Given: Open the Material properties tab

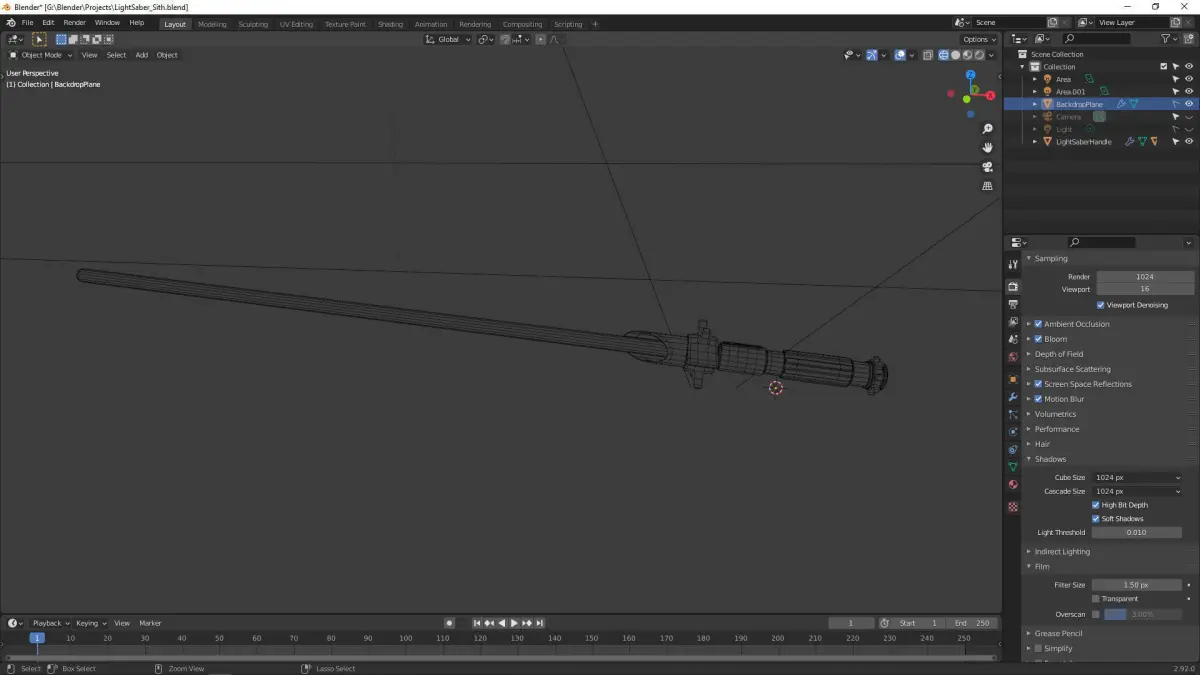Looking at the screenshot, I should [1013, 485].
